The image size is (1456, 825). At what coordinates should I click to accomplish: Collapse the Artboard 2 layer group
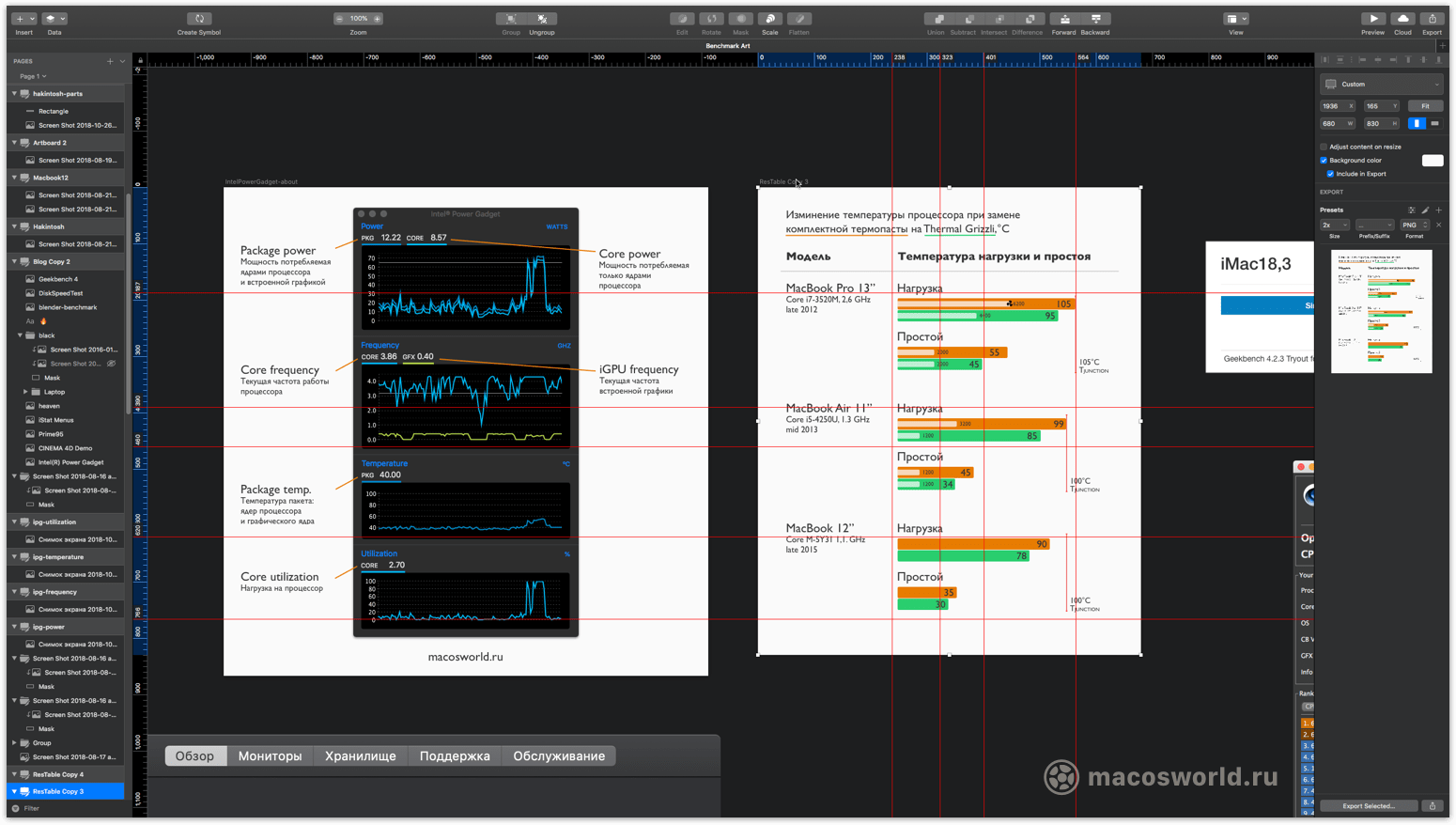pyautogui.click(x=14, y=143)
